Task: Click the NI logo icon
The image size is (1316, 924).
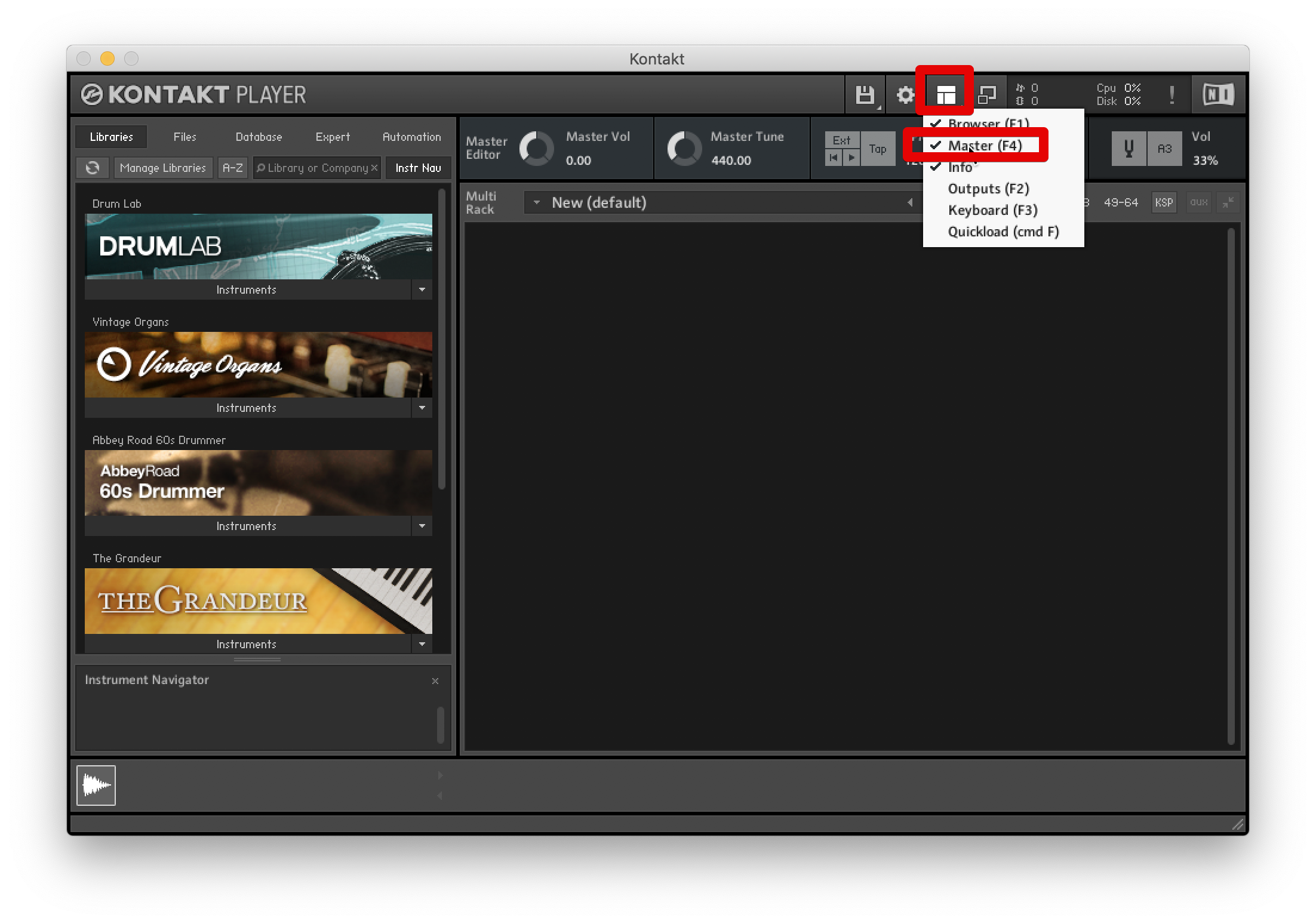Action: point(1218,94)
